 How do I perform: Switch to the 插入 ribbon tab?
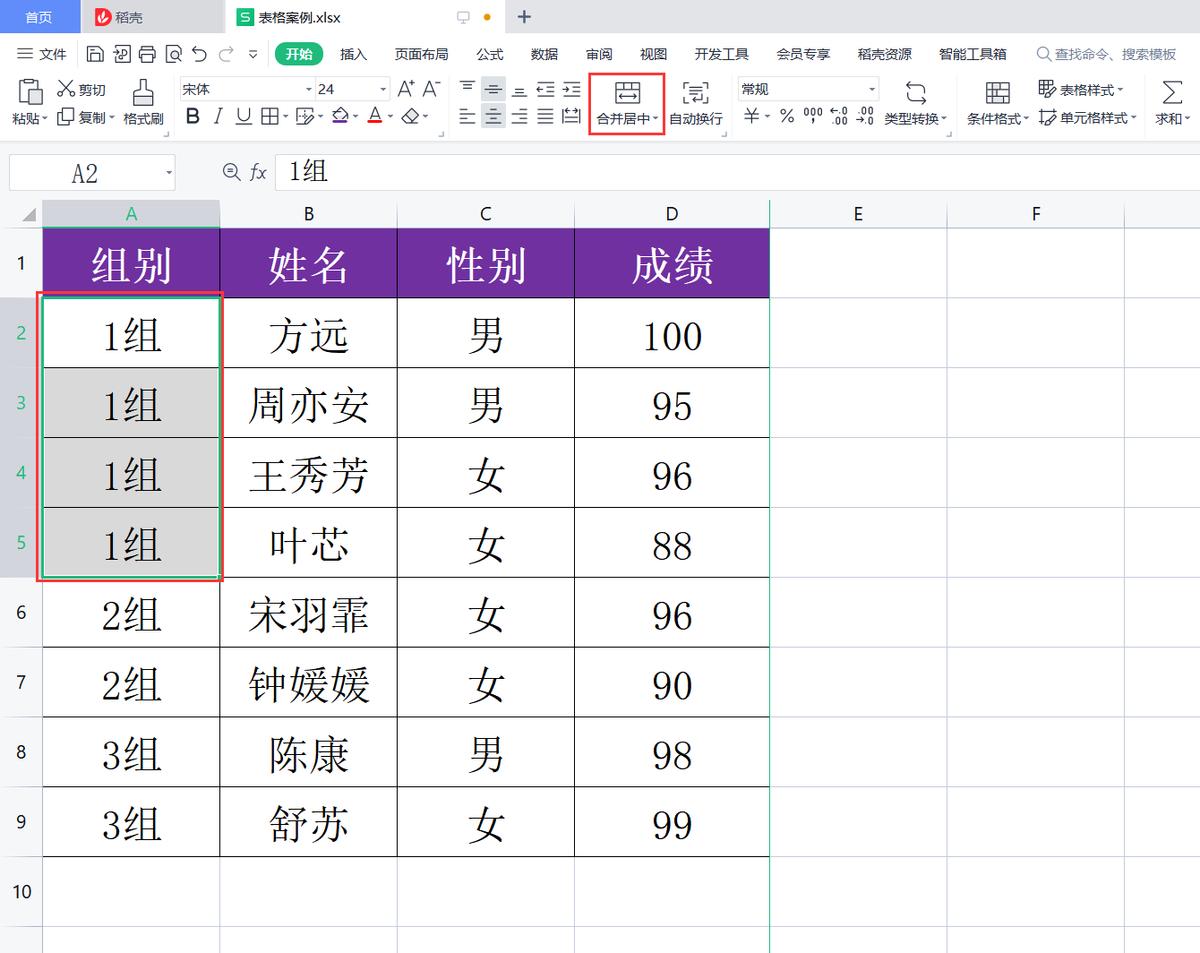tap(353, 54)
